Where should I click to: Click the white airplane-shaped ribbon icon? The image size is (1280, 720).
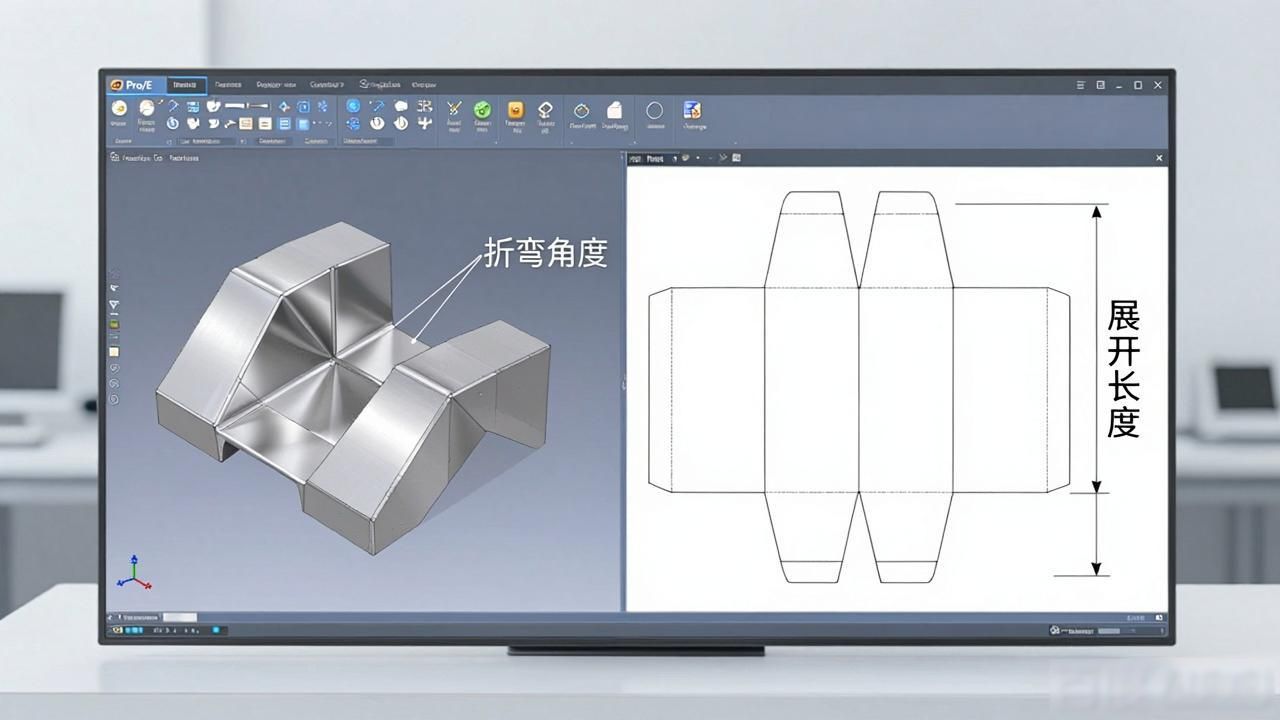[424, 123]
